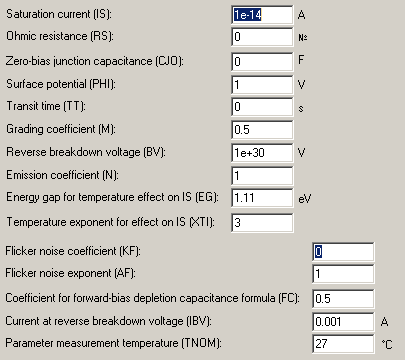405x360 pixels.
Task: Click the Parameter measurement temperature (TNOM) field
Action: point(343,344)
